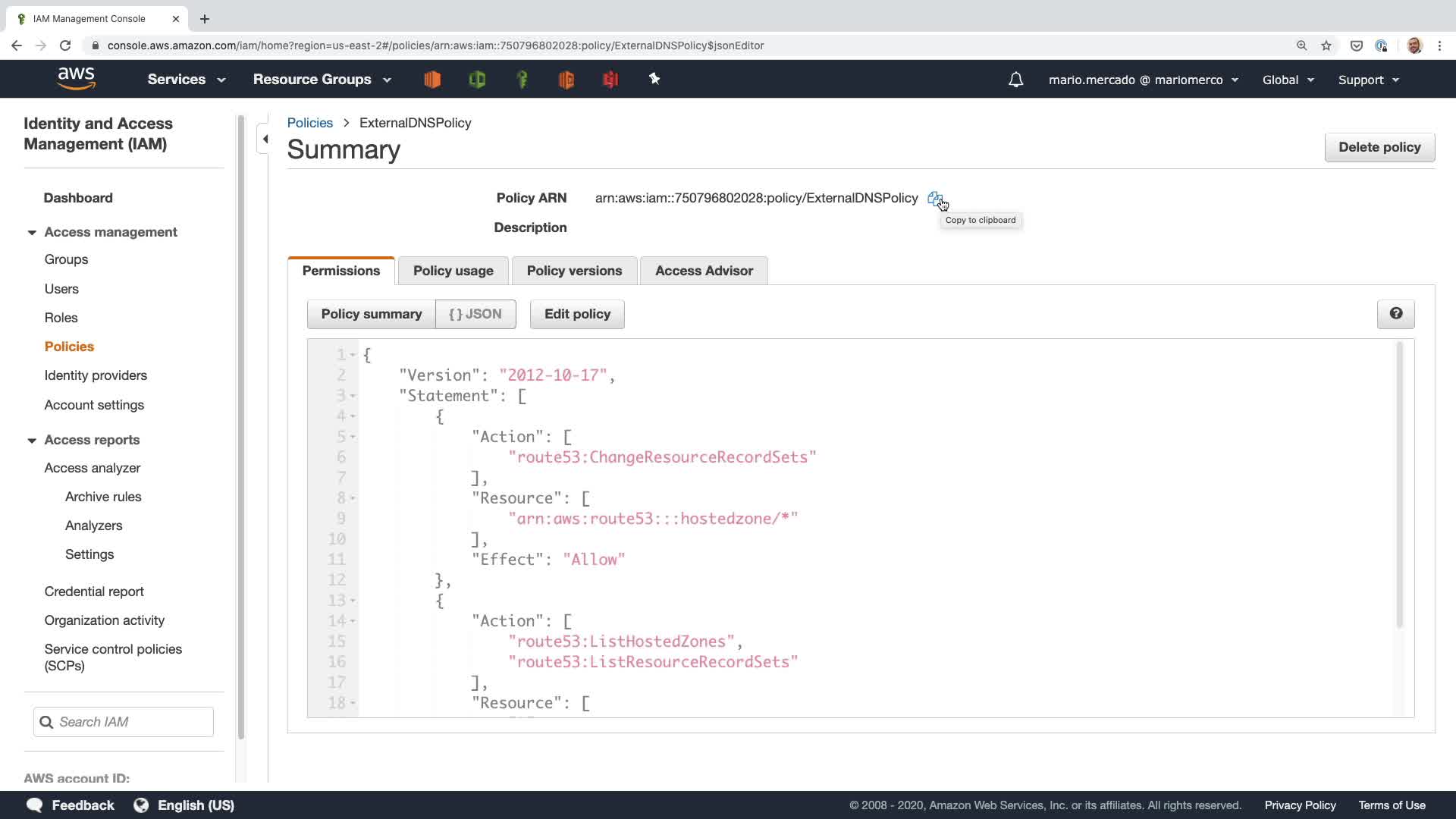The image size is (1456, 819).
Task: Click the Search IAM input field
Action: click(x=133, y=722)
